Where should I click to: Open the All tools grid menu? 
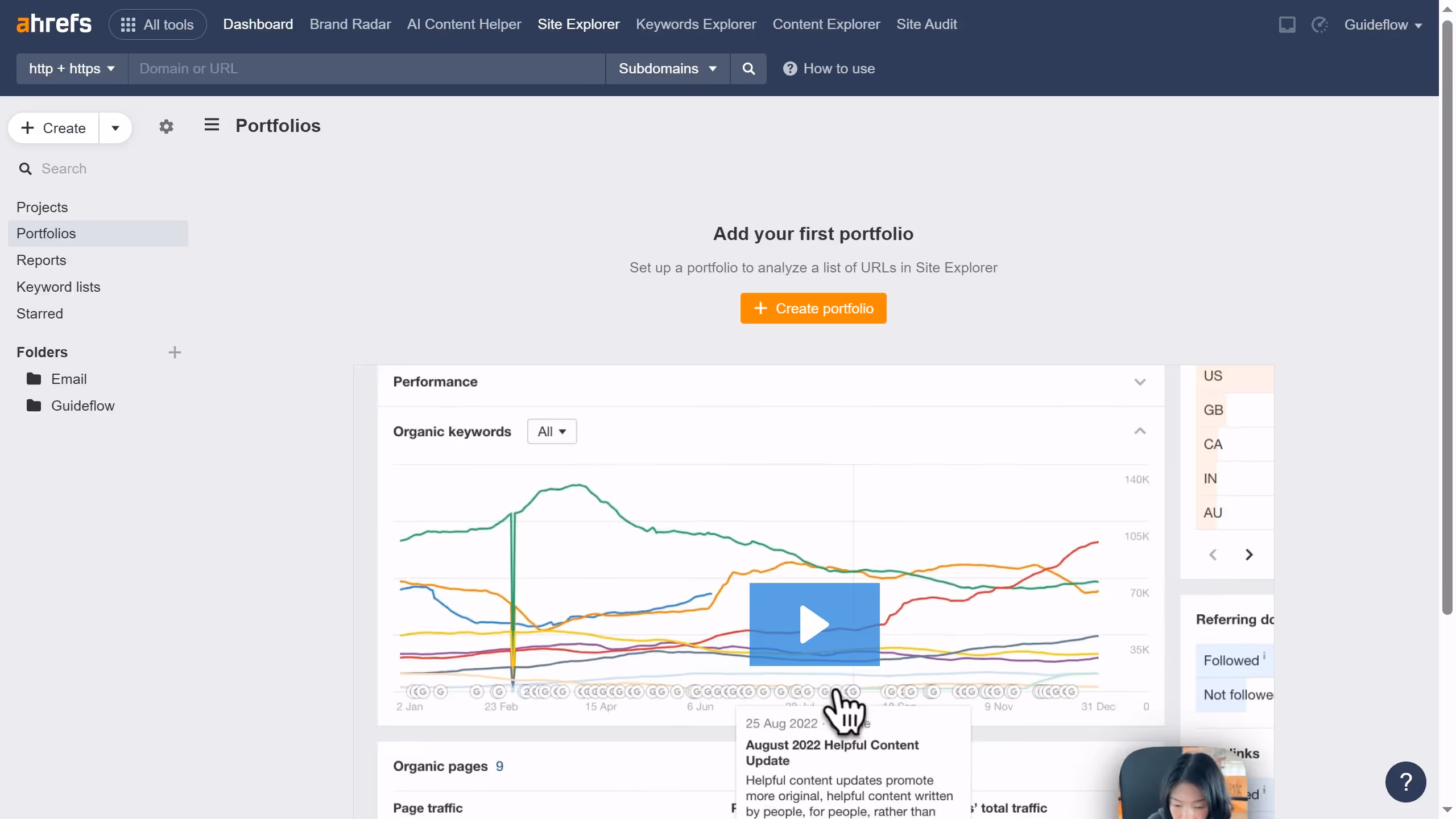(x=158, y=24)
